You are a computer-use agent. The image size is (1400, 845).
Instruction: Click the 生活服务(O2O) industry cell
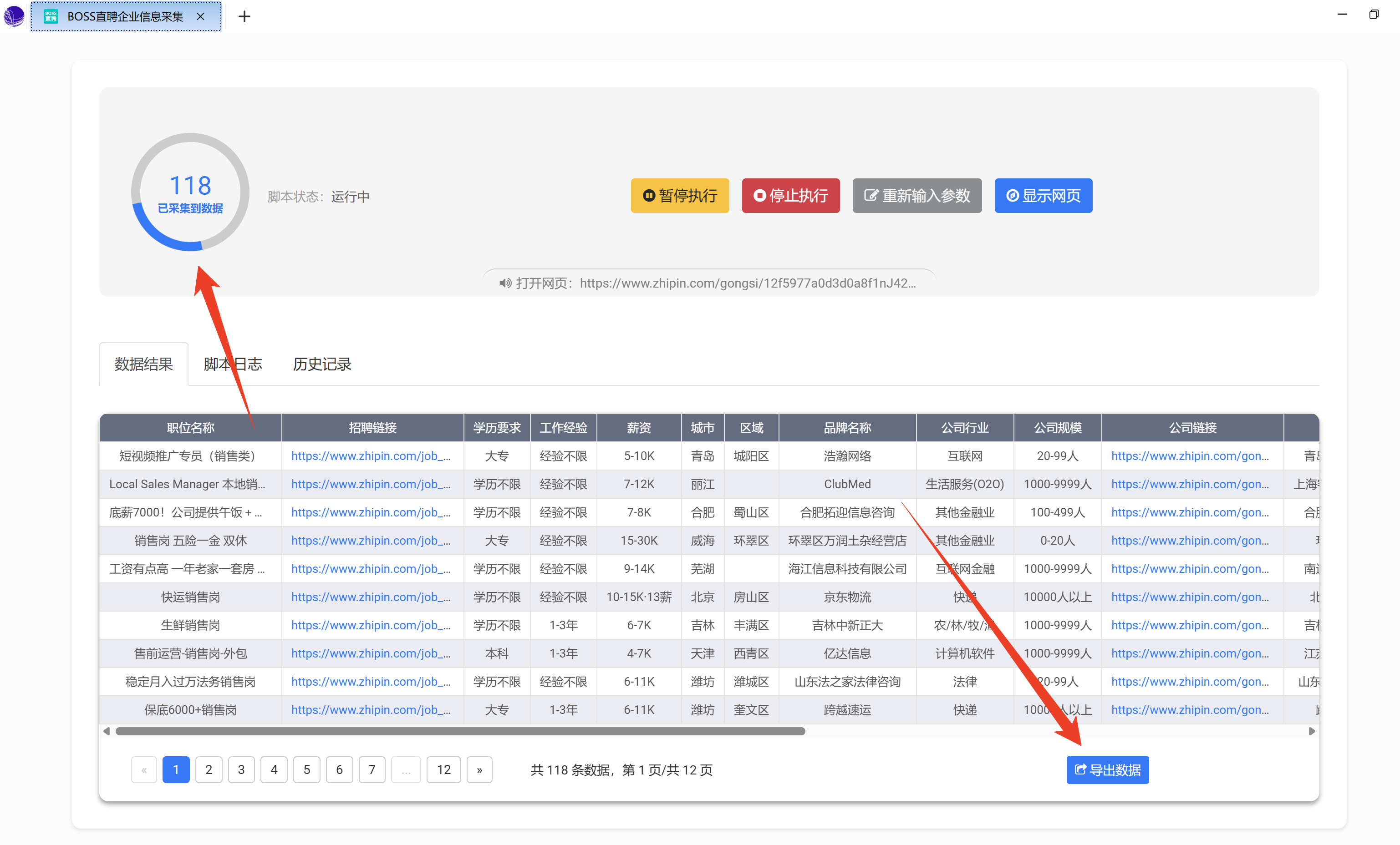click(965, 485)
